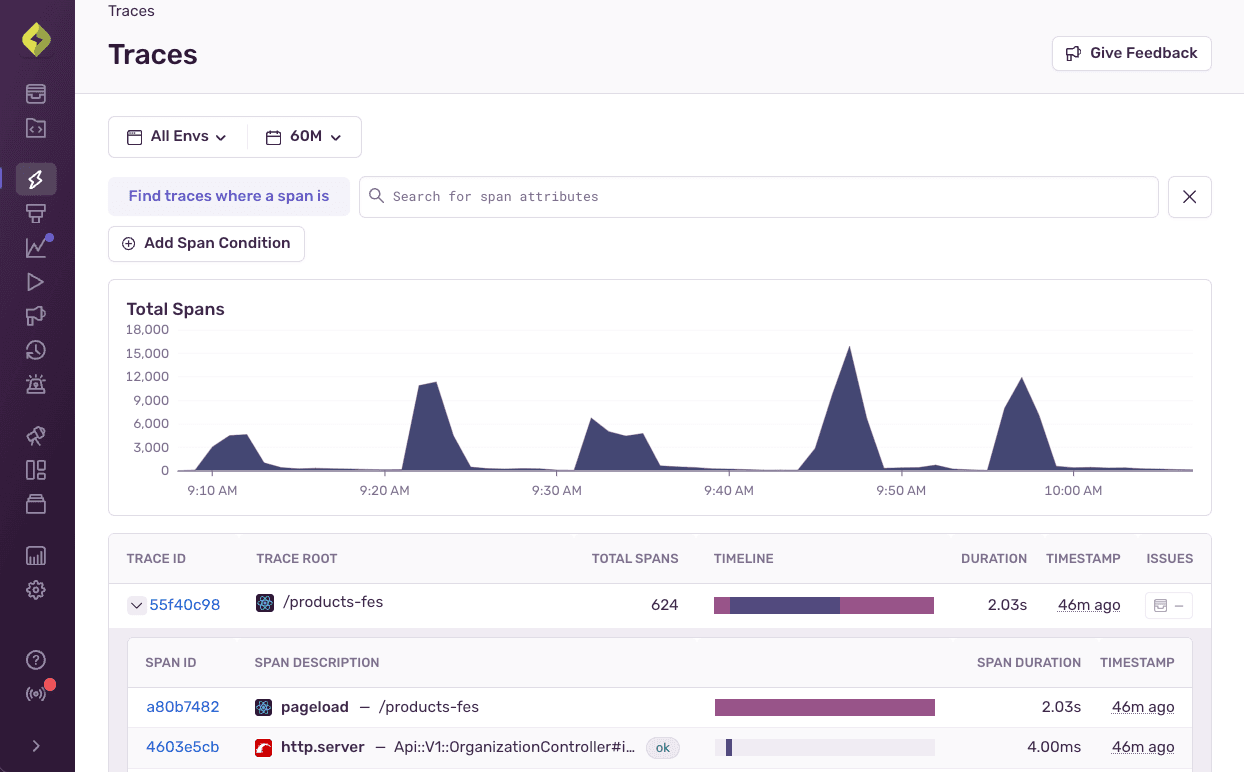Select the 'Find traces where a span is' tab

click(229, 196)
